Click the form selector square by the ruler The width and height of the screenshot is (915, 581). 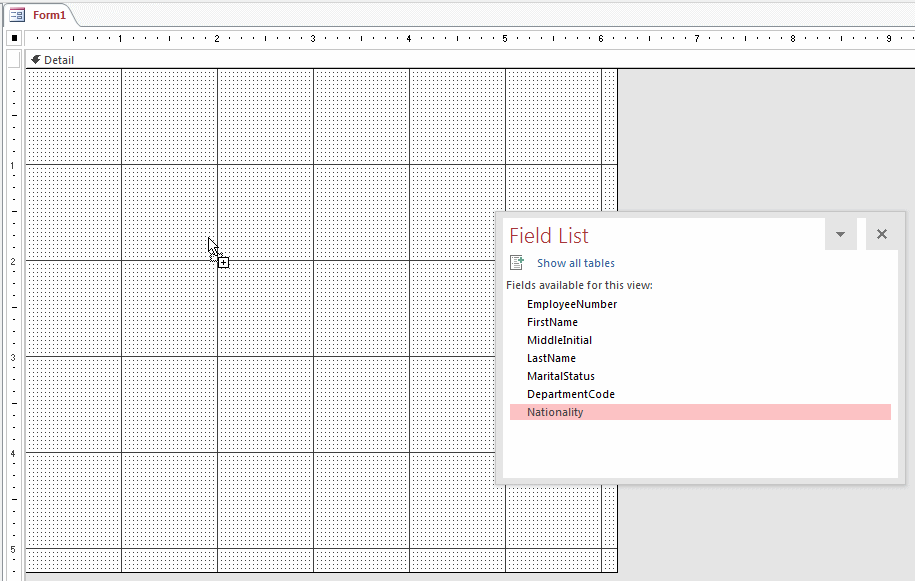coord(15,38)
